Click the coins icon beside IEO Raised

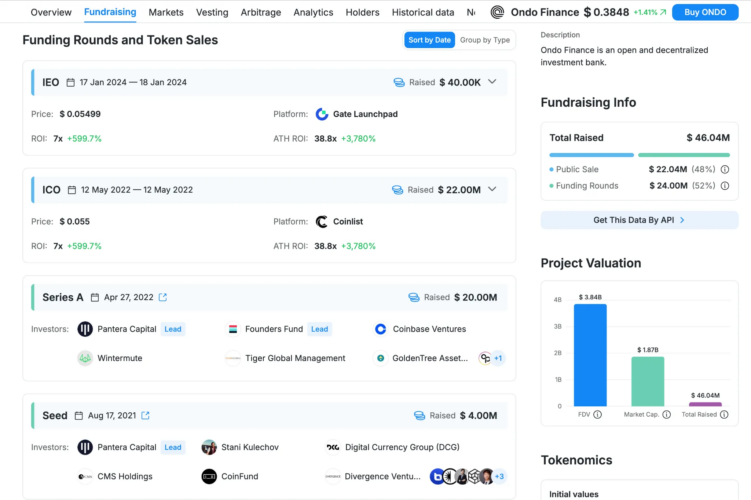(x=399, y=82)
